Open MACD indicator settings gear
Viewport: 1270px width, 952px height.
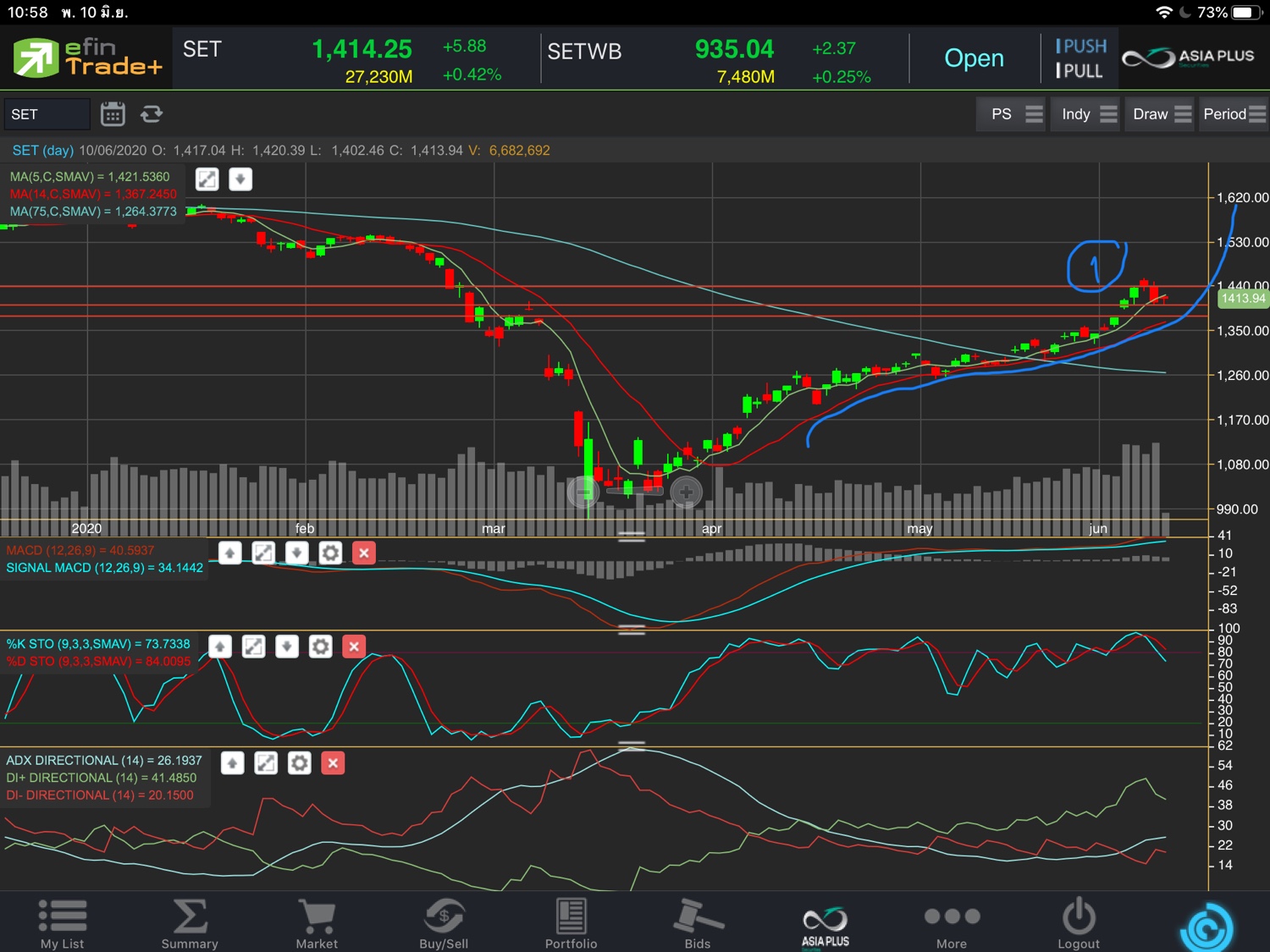tap(330, 553)
